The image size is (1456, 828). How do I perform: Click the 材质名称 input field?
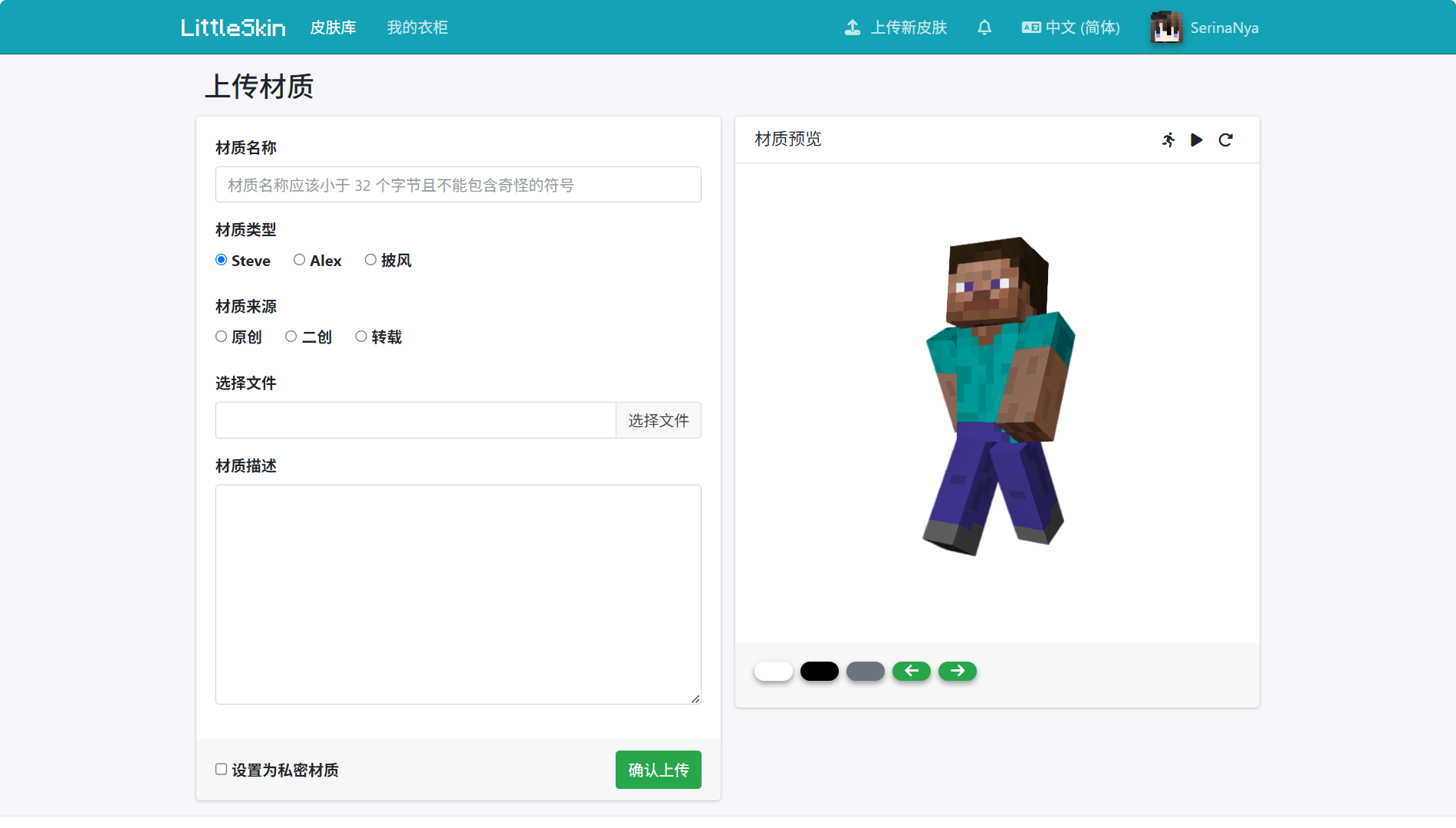(x=458, y=184)
